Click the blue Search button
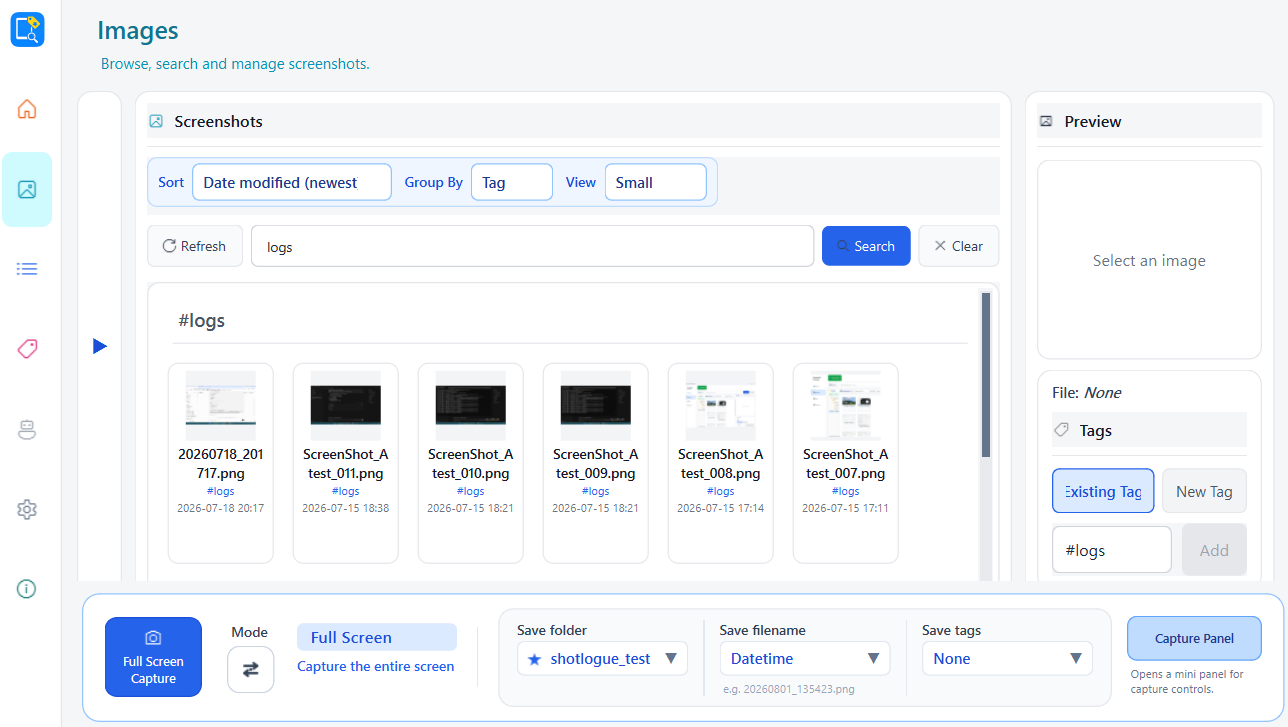The width and height of the screenshot is (1288, 727). click(866, 246)
